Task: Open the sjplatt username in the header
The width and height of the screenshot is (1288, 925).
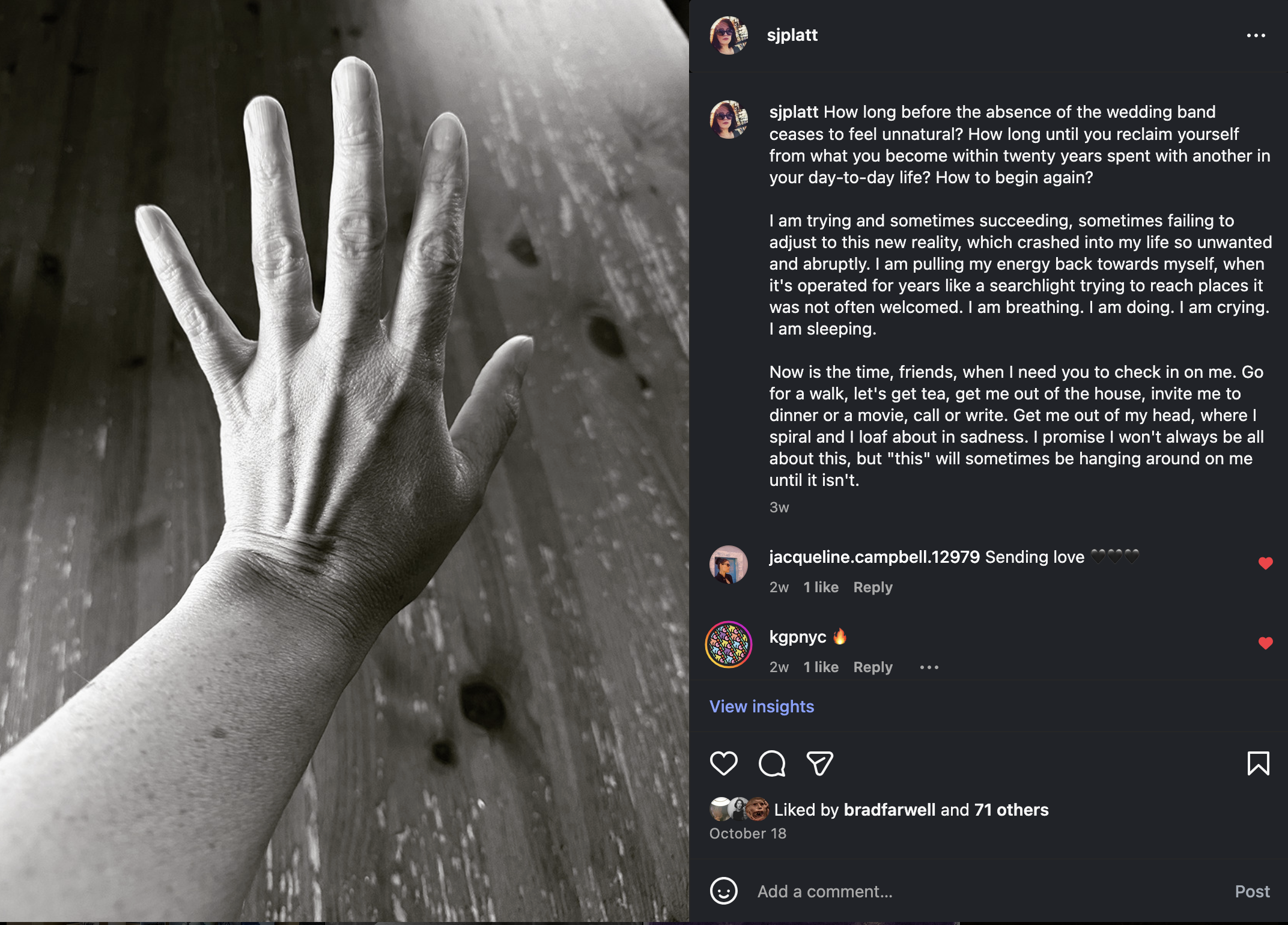Action: click(792, 35)
